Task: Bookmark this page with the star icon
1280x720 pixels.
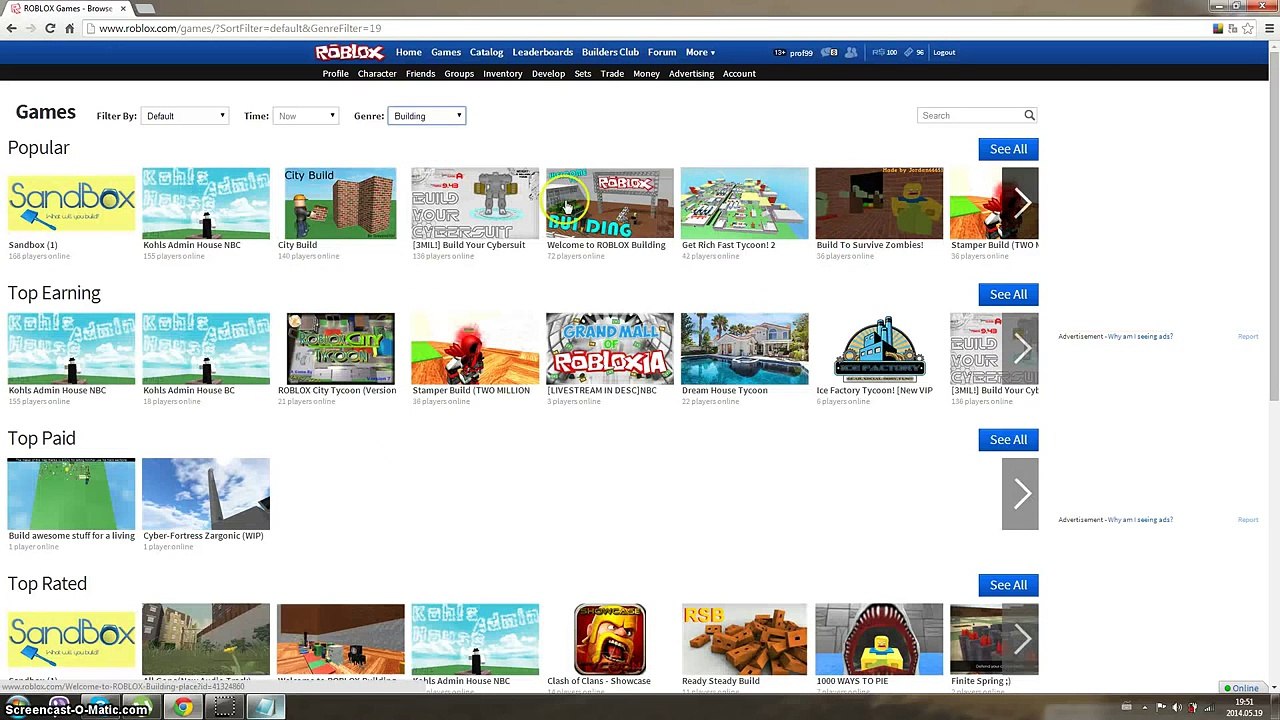Action: (x=1248, y=28)
